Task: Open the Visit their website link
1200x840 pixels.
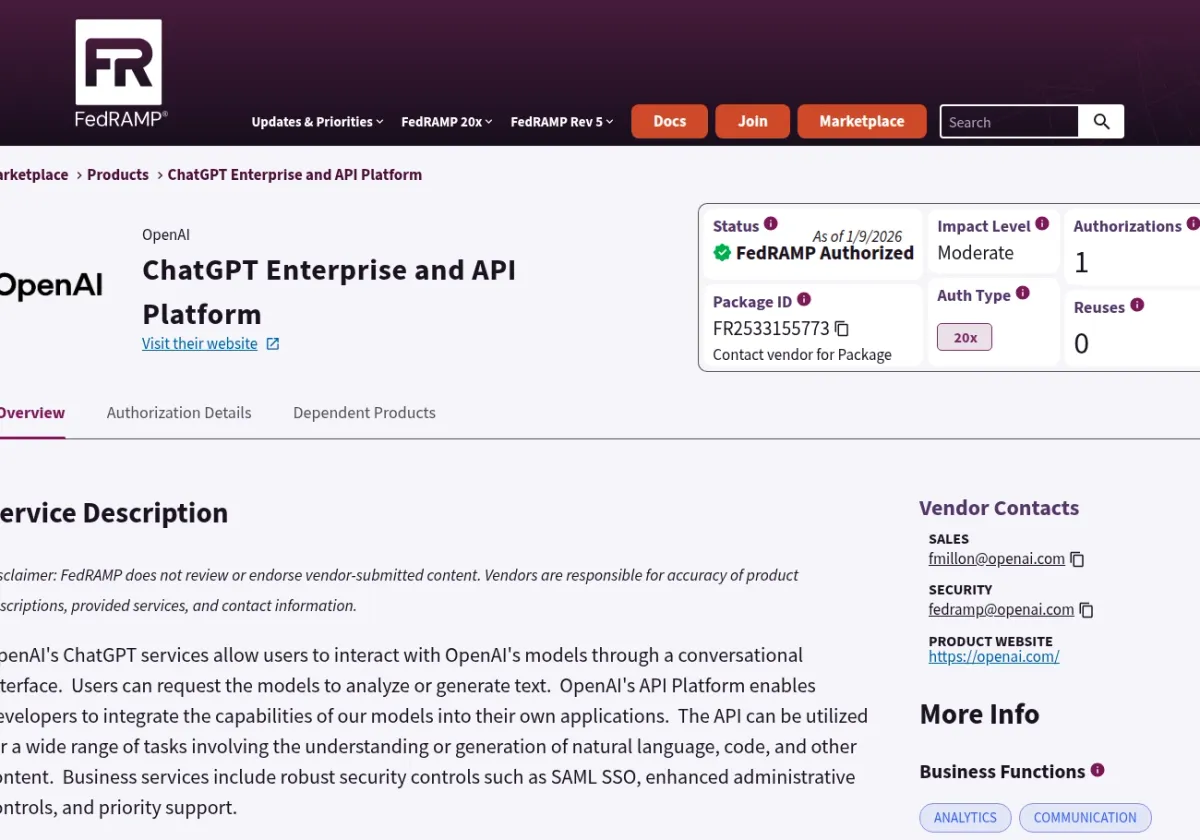Action: [x=200, y=343]
